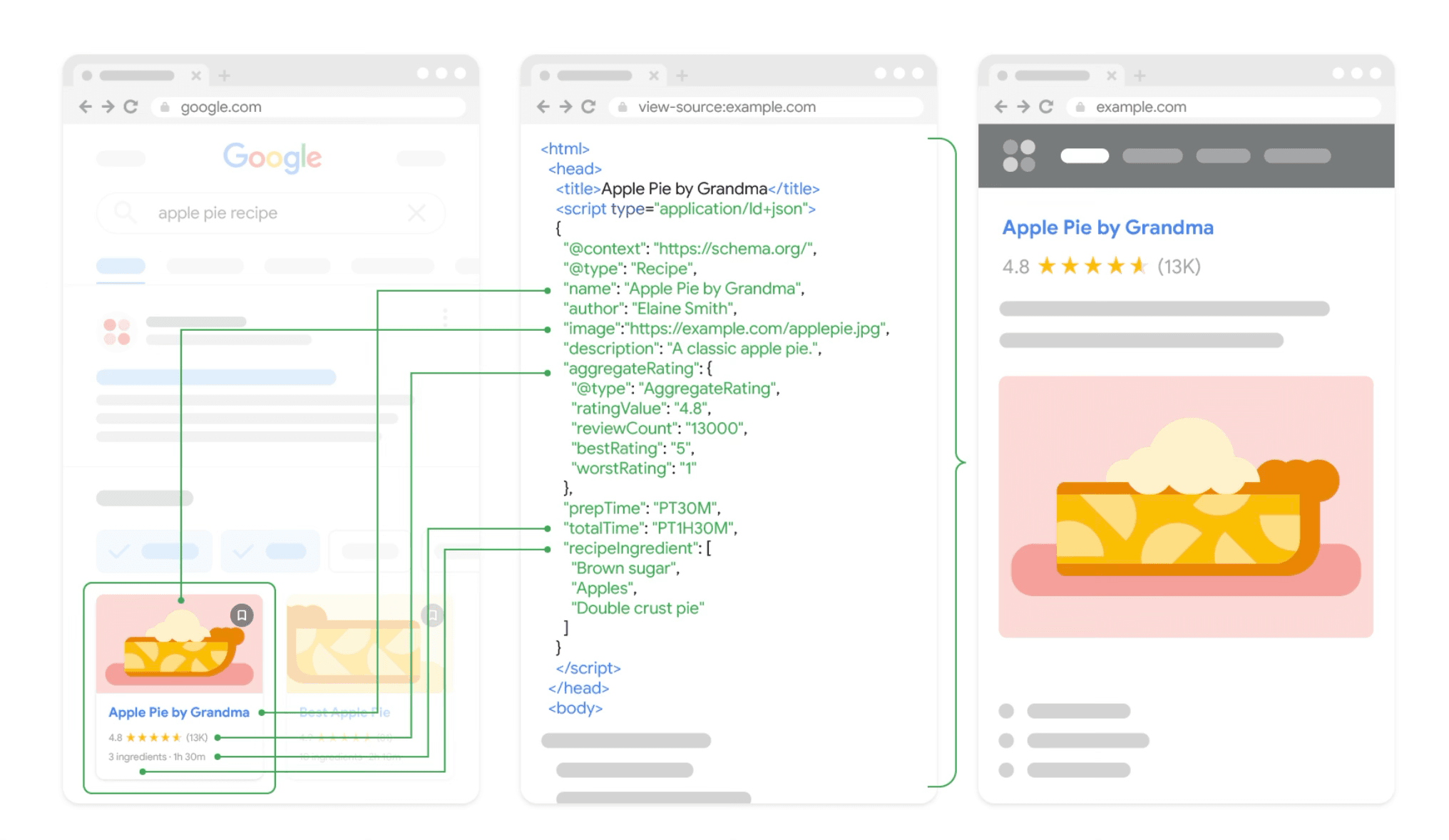
Task: Open Apple Pie by Grandma recipe link
Action: (179, 712)
